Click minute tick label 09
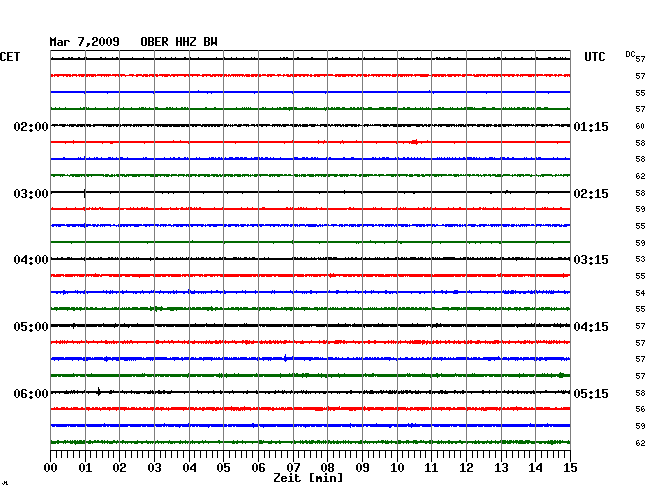This screenshot has width=650, height=494. pyautogui.click(x=362, y=468)
